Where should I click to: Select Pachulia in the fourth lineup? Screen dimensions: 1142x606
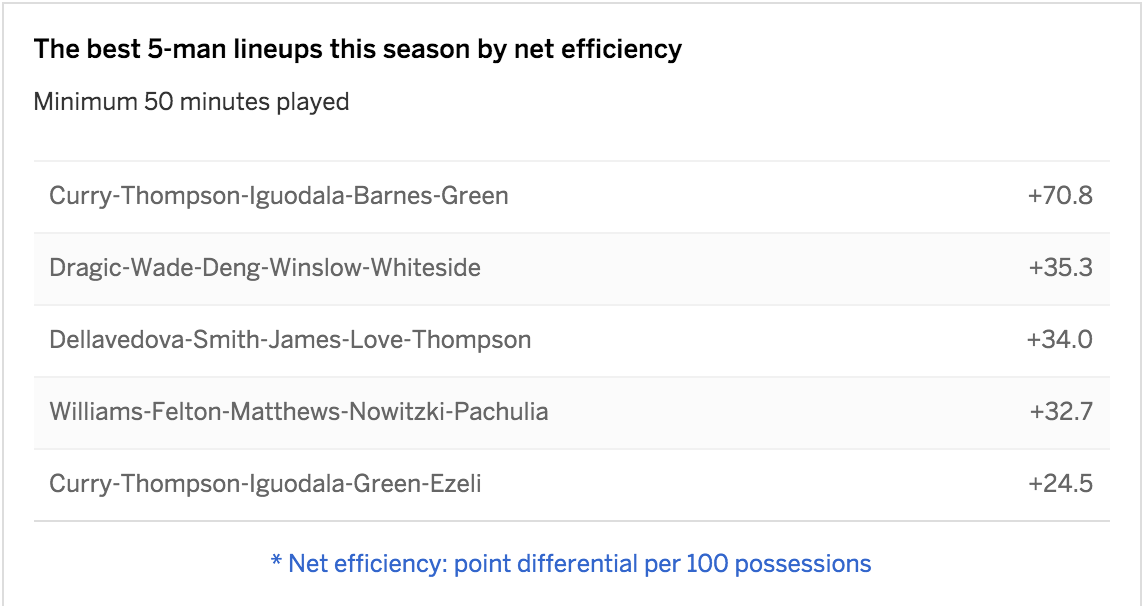coord(501,412)
